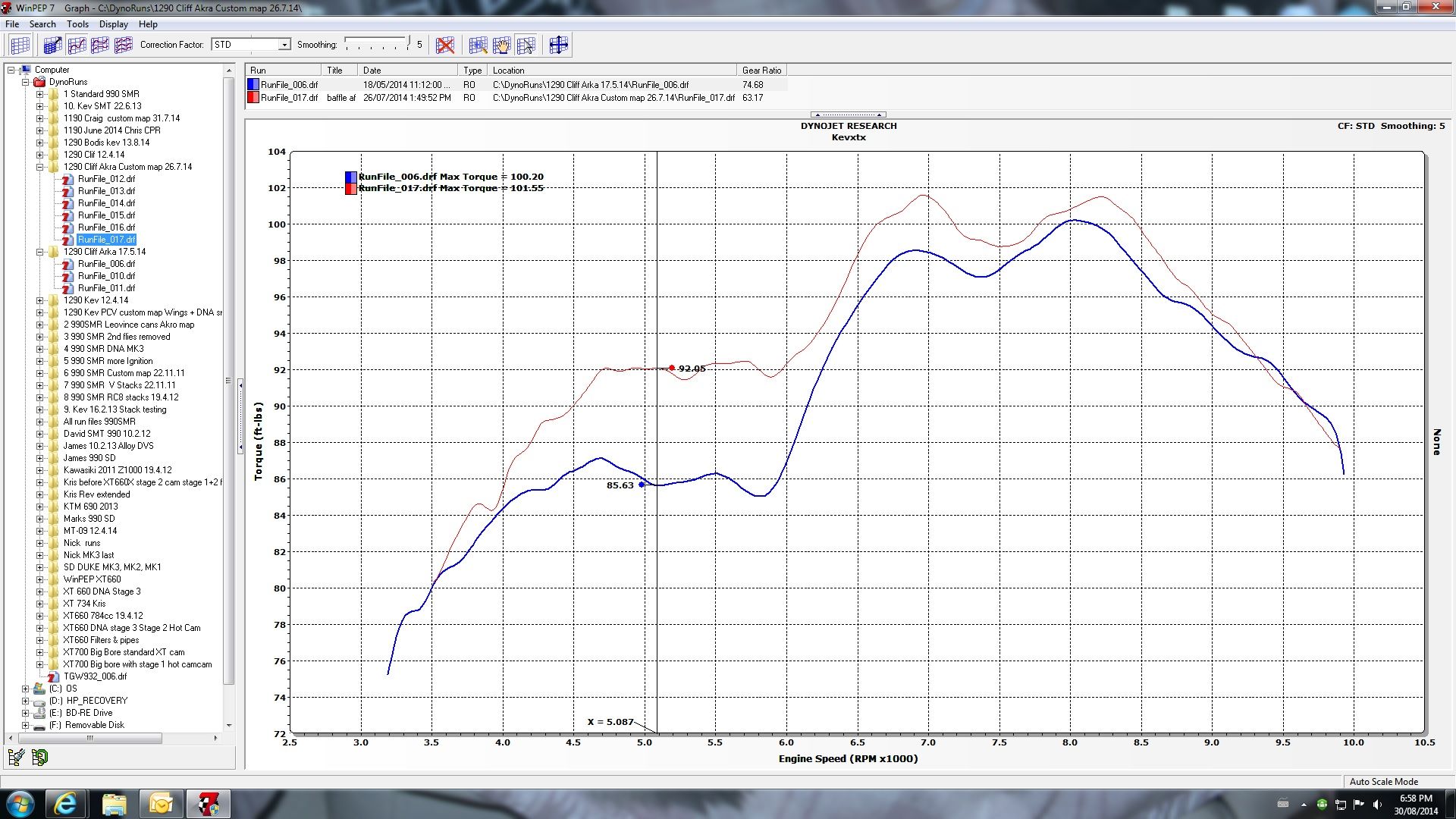
Task: Expand the KTM 690 2013 folder
Action: 39,507
